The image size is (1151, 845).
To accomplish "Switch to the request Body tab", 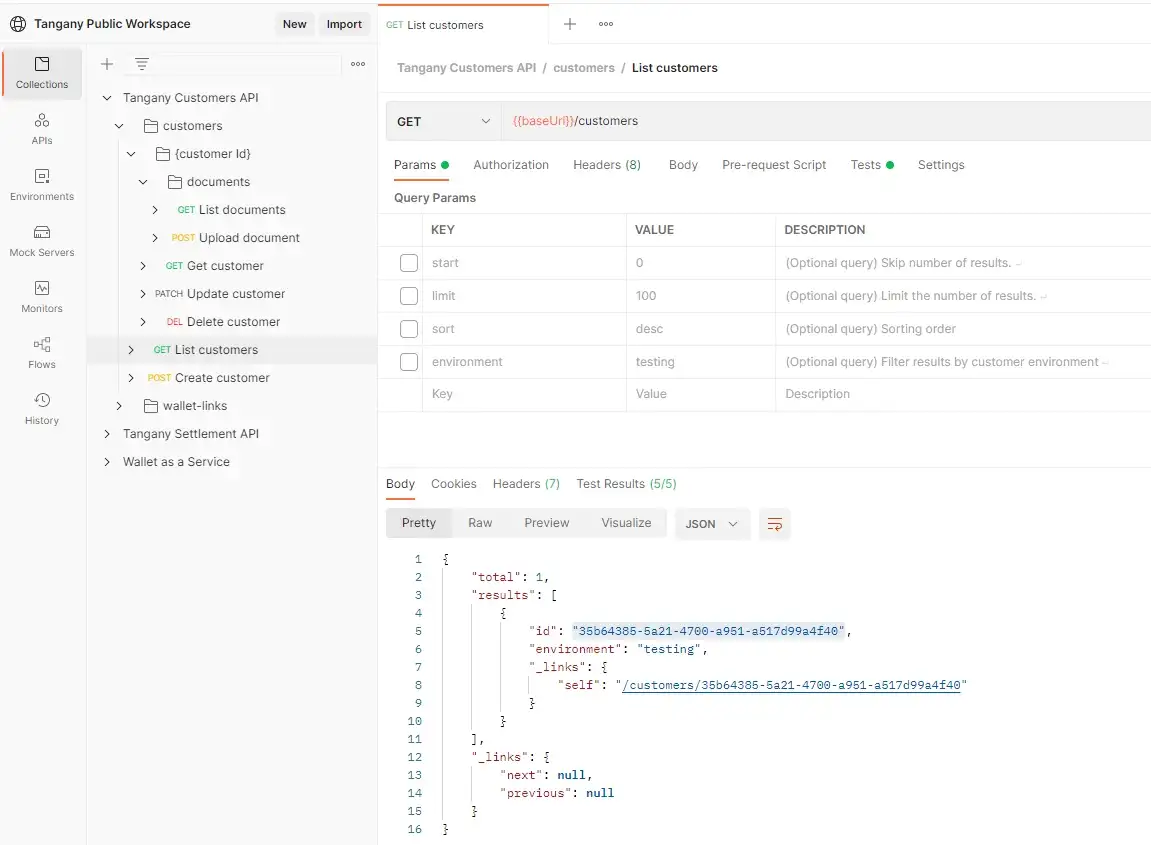I will coord(683,165).
